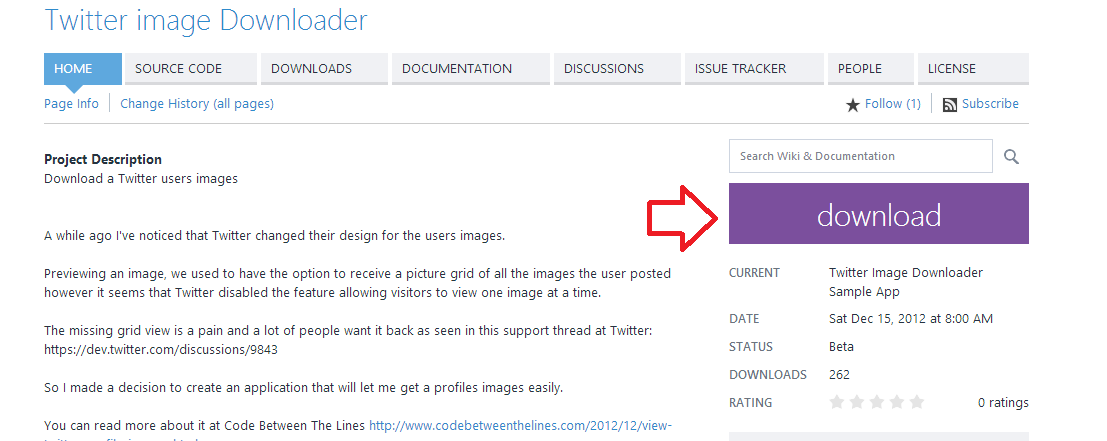The image size is (1107, 441).
Task: Click 'Download a Twitter users images' text
Action: tap(140, 179)
